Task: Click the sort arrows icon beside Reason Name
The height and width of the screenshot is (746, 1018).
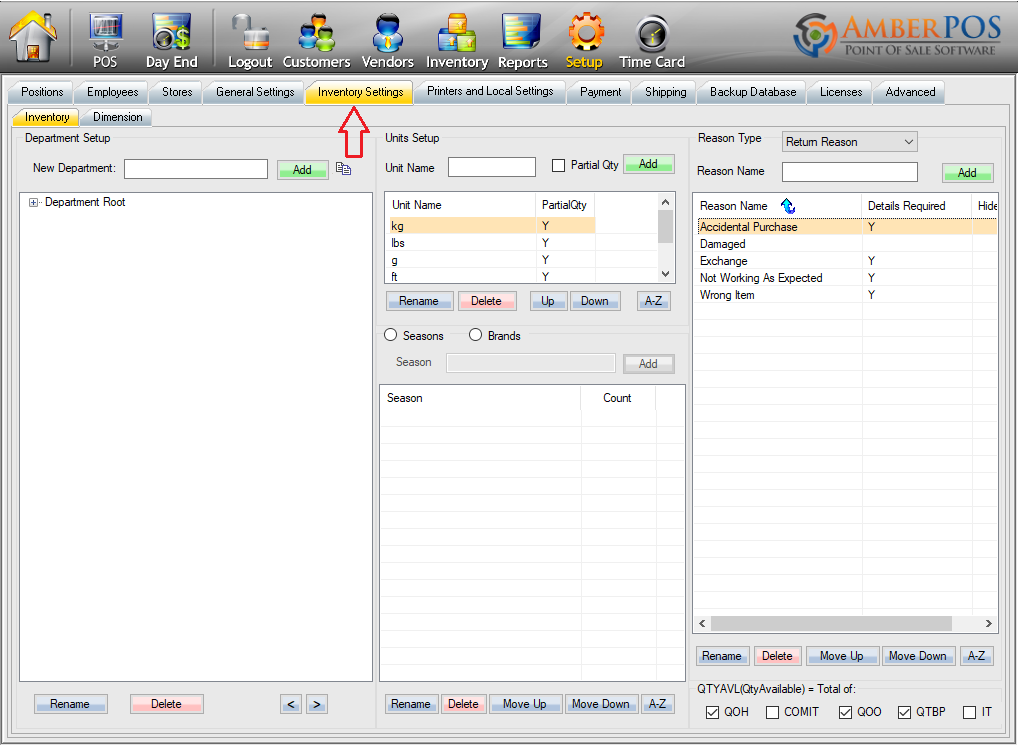Action: coord(788,206)
